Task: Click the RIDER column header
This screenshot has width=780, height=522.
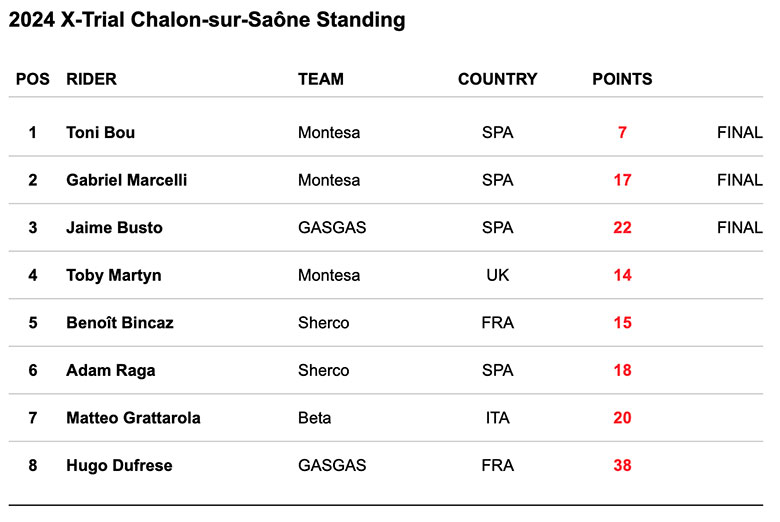Action: pos(91,79)
